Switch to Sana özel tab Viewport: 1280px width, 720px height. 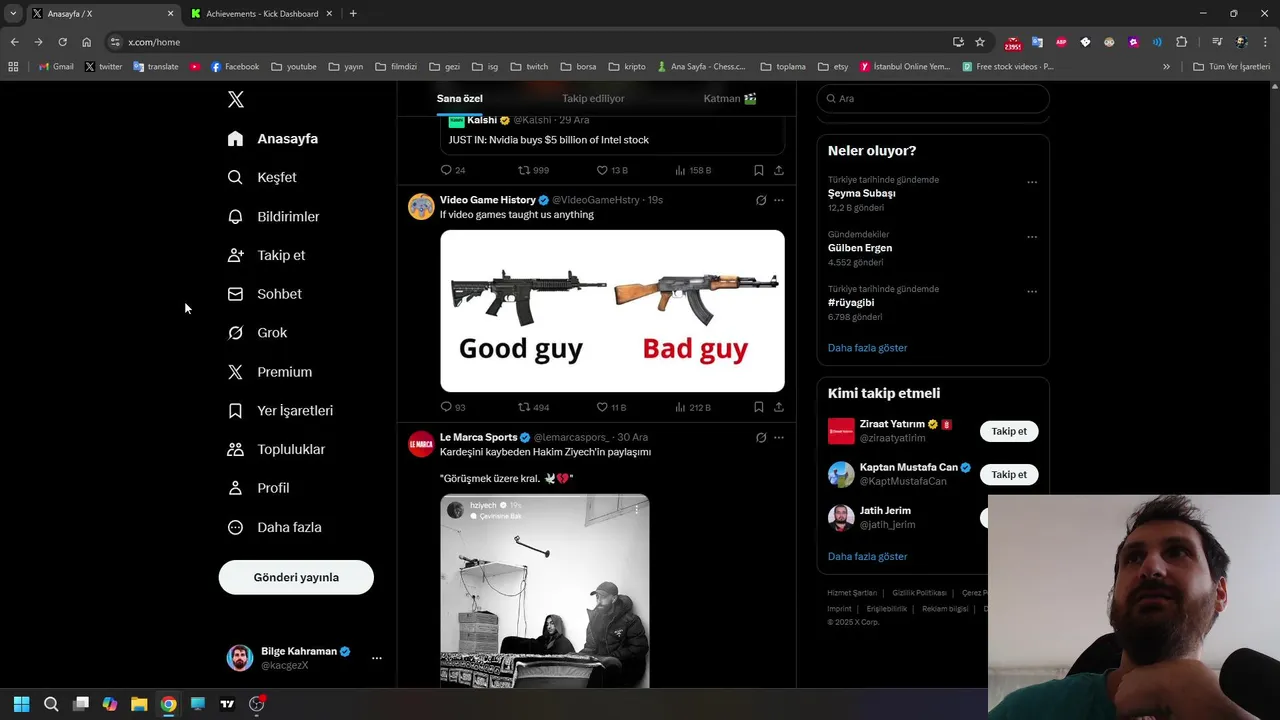(460, 98)
